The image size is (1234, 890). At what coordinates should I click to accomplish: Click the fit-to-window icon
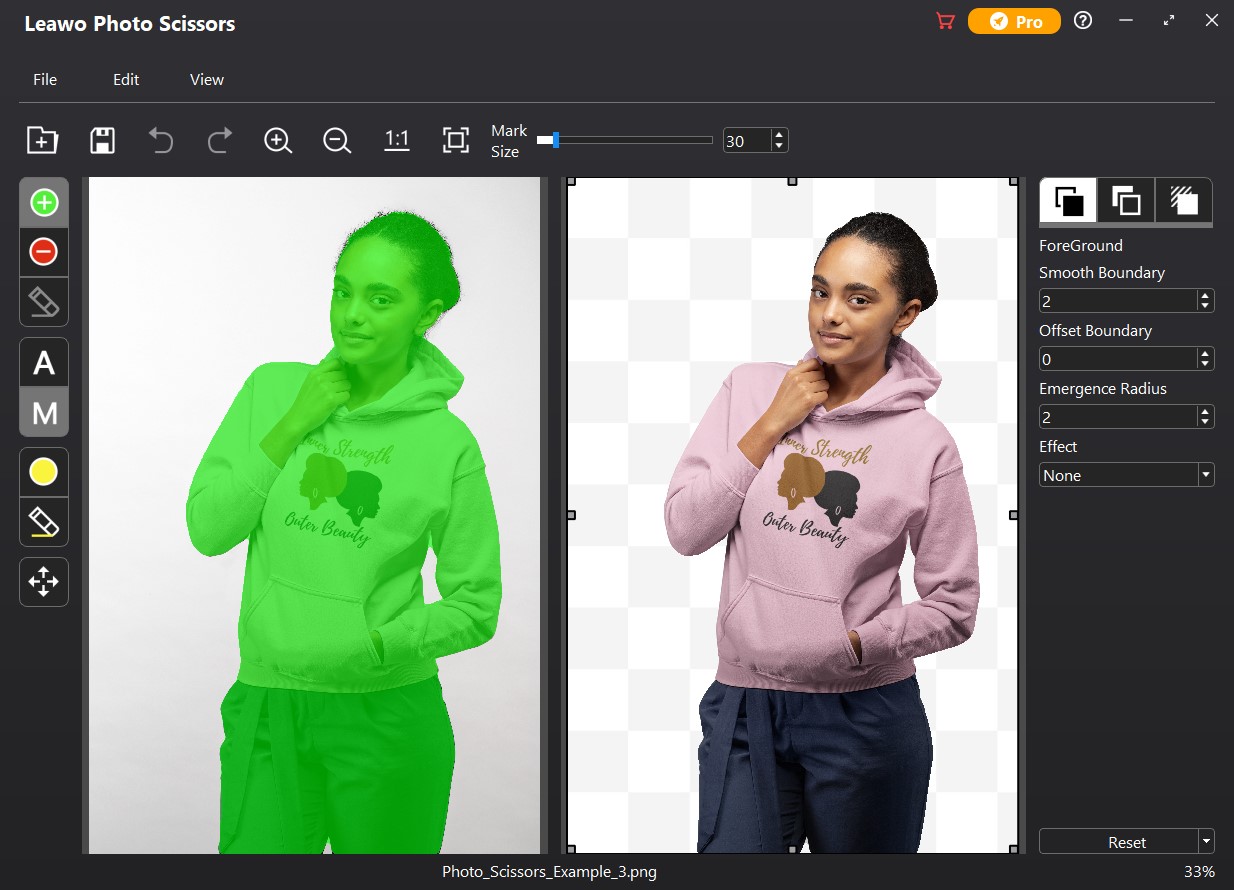456,141
